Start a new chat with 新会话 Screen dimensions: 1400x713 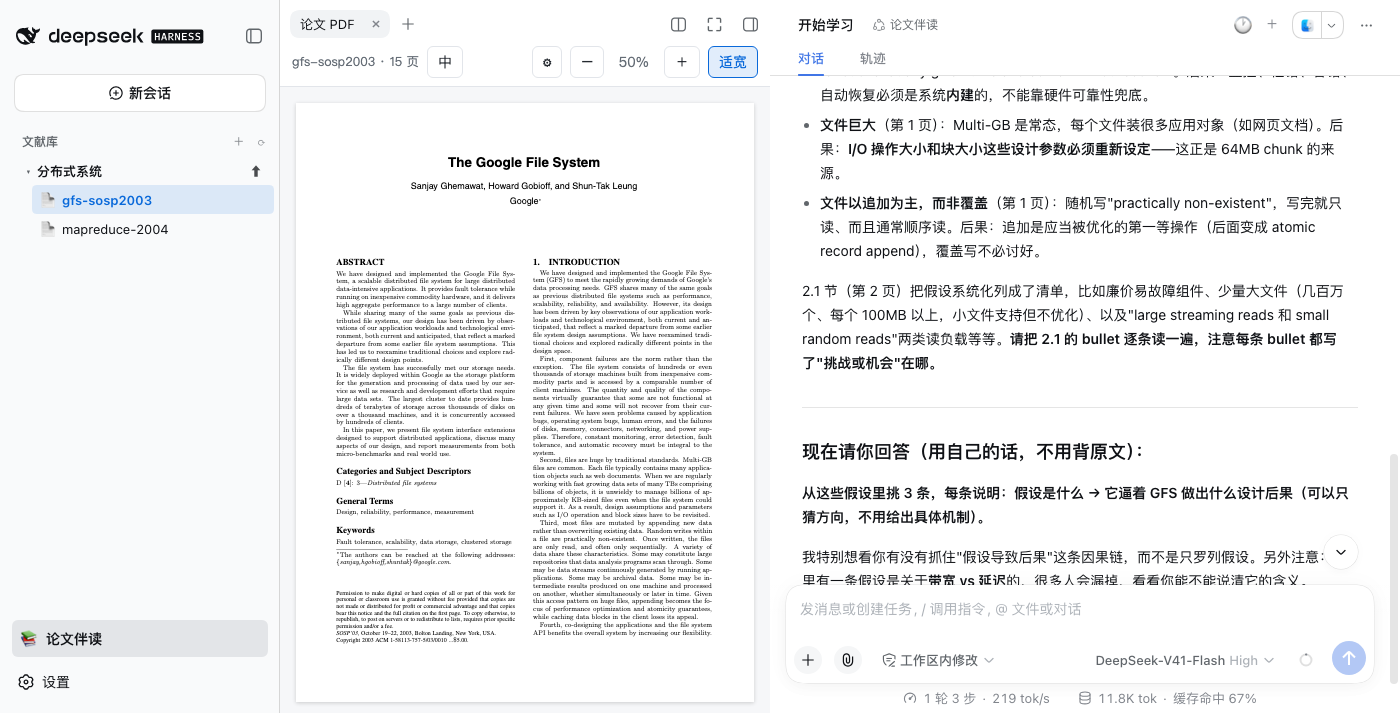140,93
